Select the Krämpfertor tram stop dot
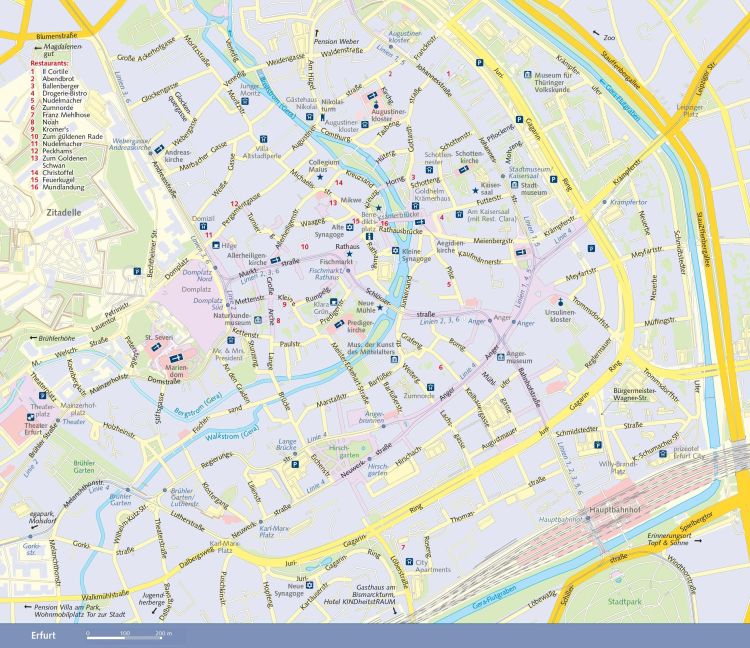The image size is (750, 648). (x=603, y=202)
